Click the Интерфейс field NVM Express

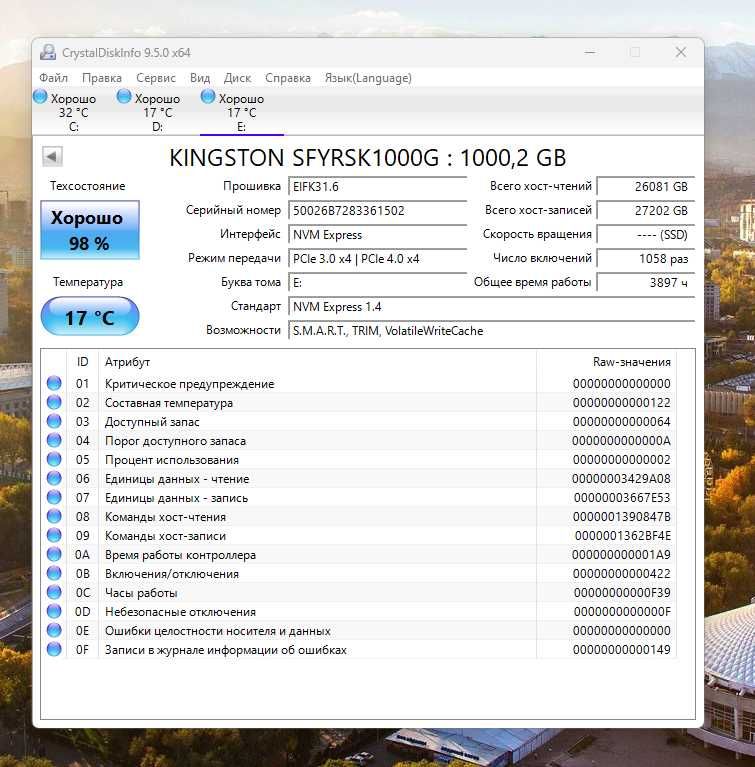377,234
